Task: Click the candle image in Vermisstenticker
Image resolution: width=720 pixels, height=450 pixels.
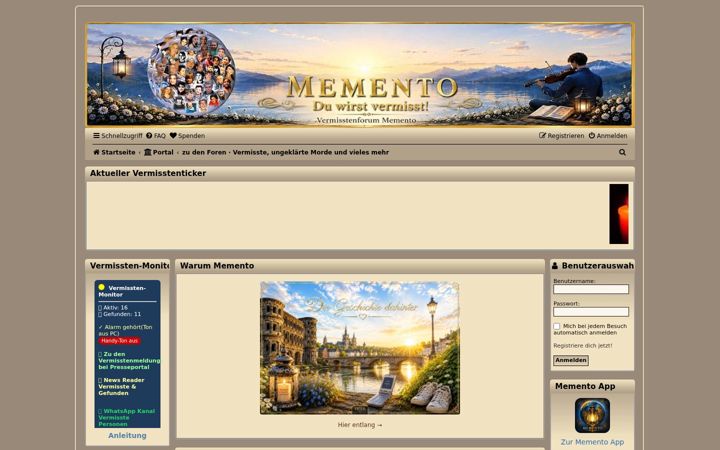Action: pos(619,214)
